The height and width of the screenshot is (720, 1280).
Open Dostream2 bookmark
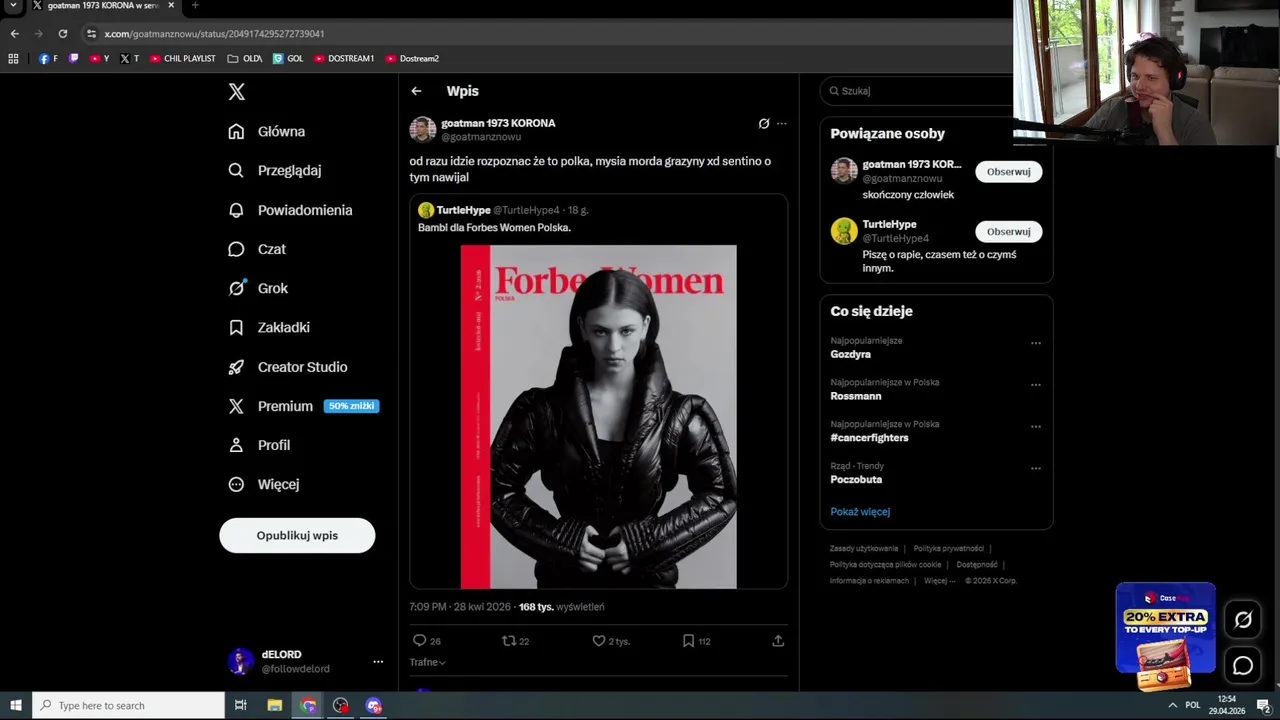(x=412, y=59)
